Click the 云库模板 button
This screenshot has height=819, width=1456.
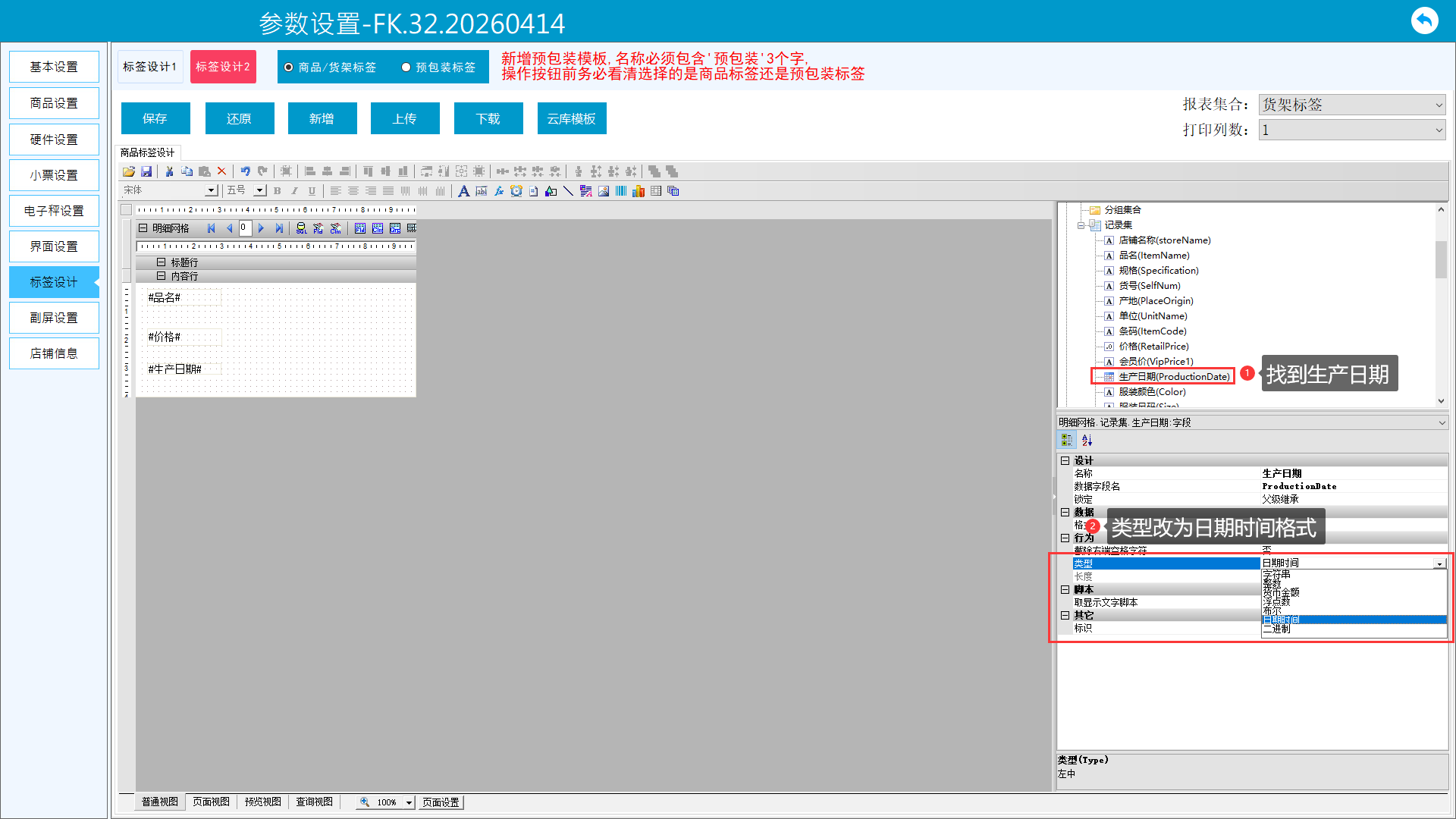571,118
